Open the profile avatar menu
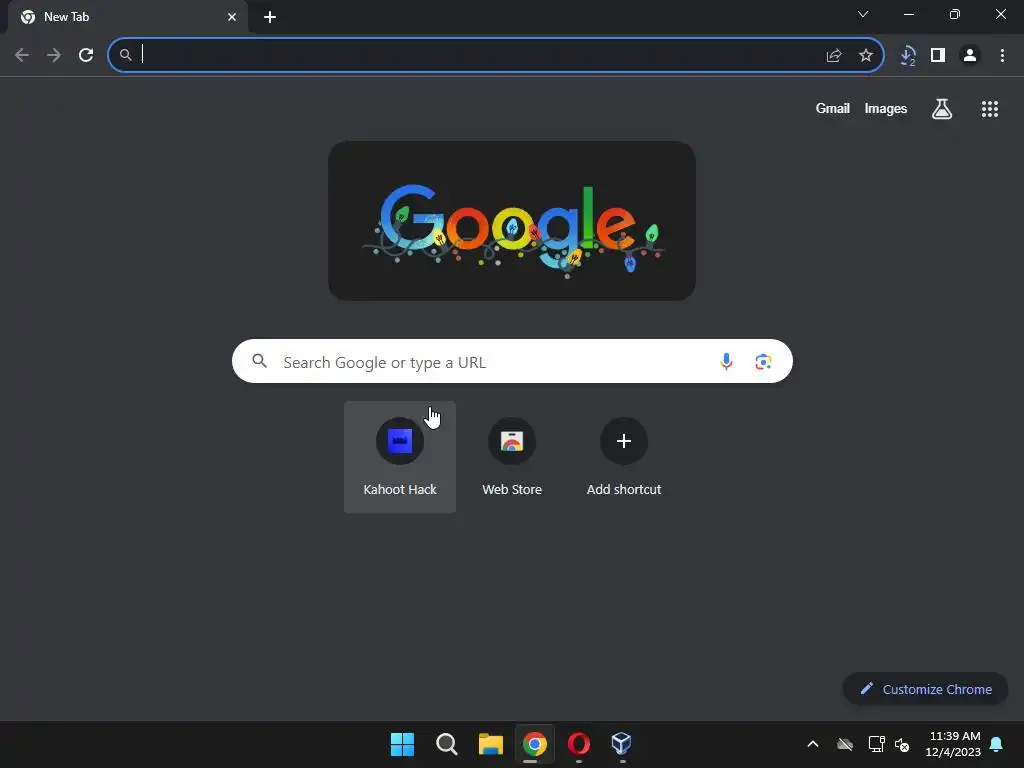 click(970, 56)
